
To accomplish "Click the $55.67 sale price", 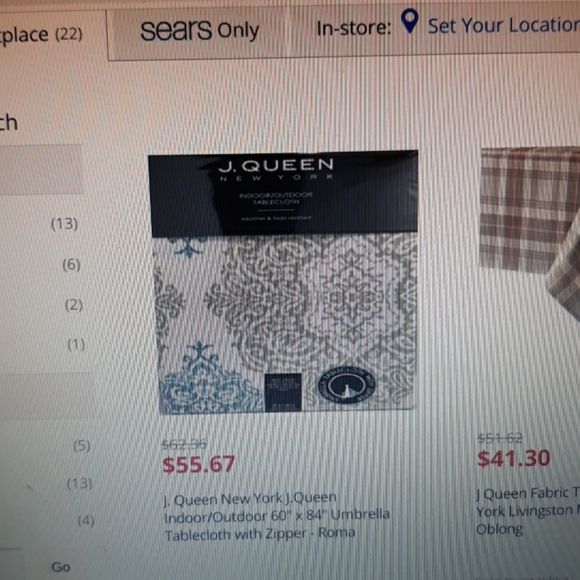I will coord(199,465).
